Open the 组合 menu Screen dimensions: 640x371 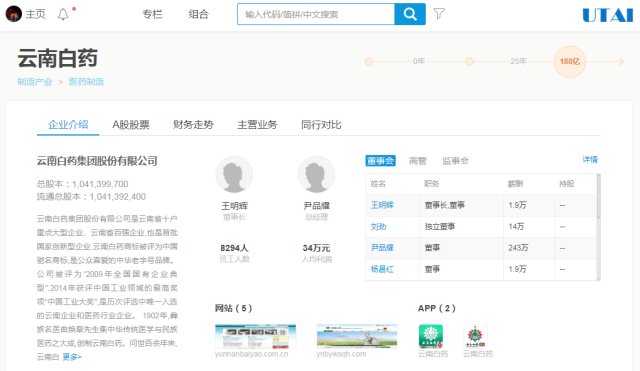tap(198, 14)
